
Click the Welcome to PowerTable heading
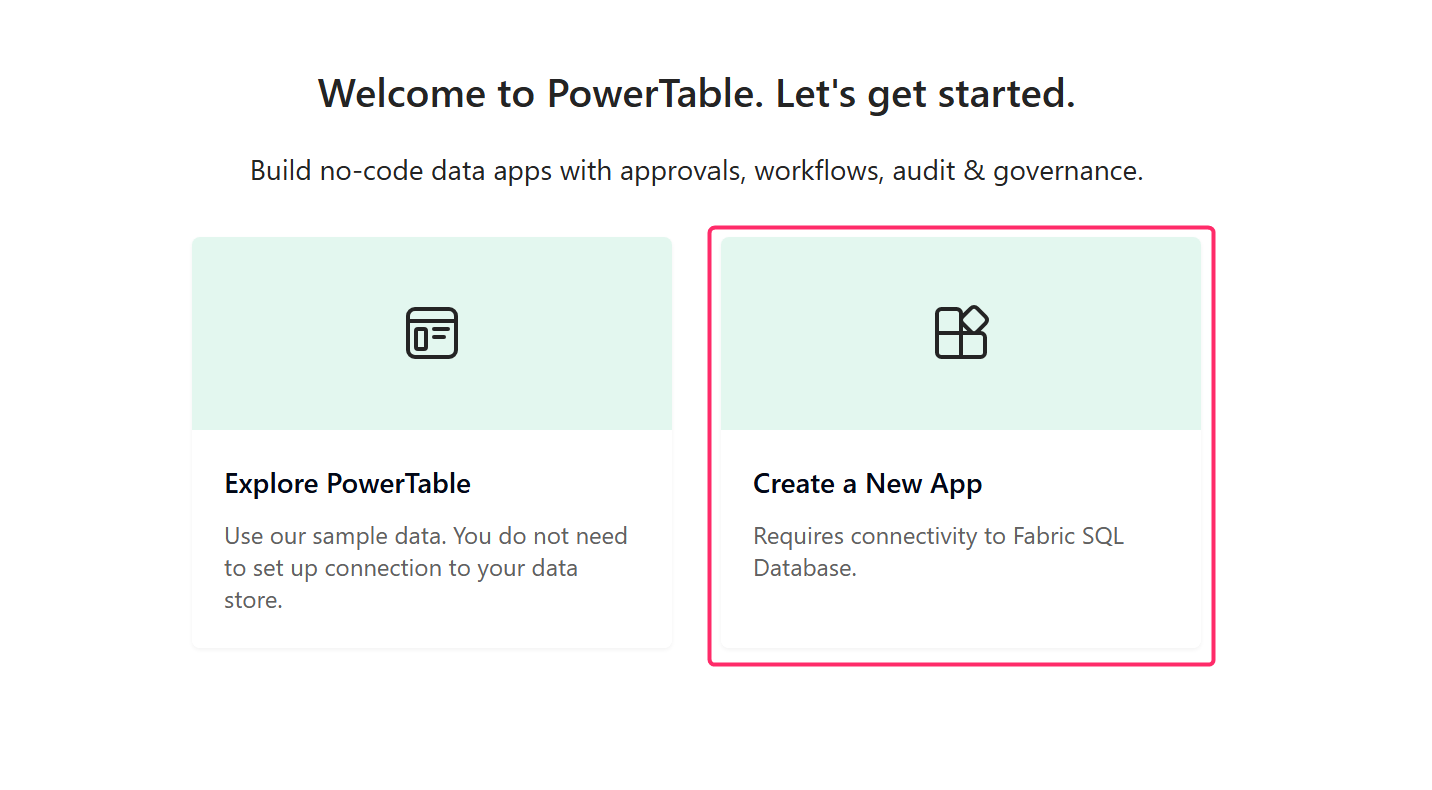pyautogui.click(x=696, y=94)
